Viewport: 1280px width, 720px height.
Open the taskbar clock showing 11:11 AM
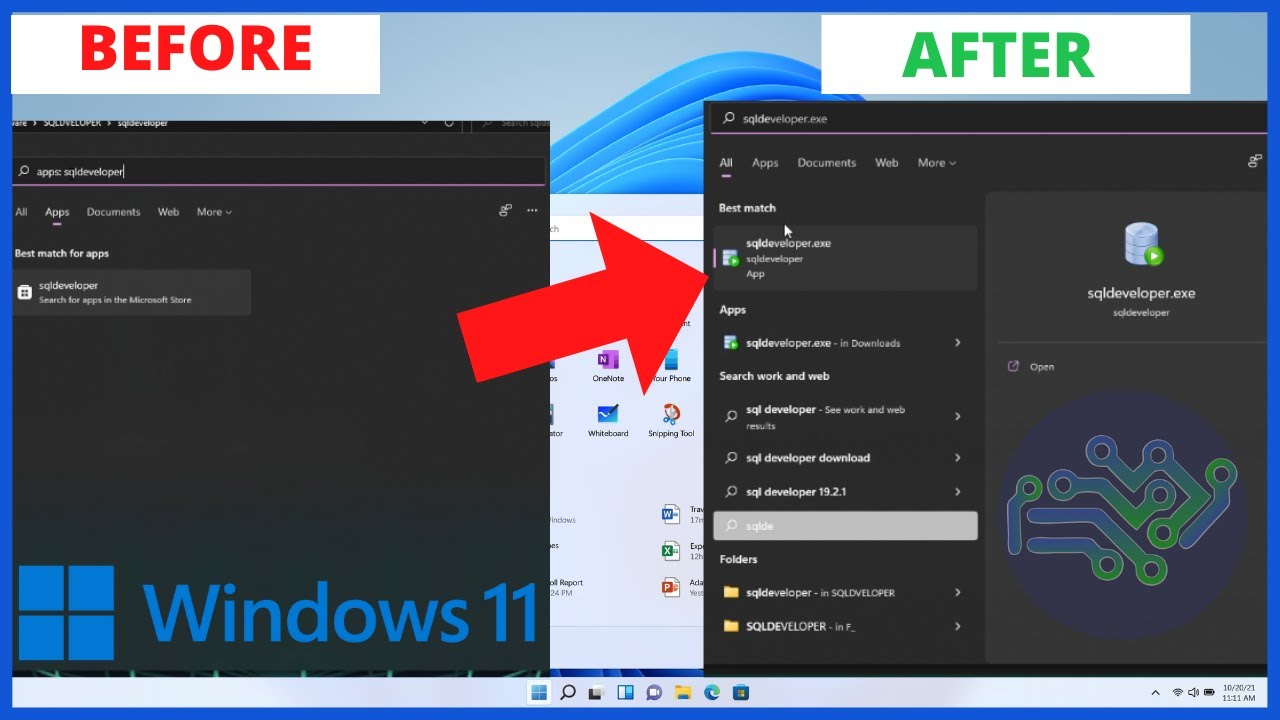[1240, 692]
